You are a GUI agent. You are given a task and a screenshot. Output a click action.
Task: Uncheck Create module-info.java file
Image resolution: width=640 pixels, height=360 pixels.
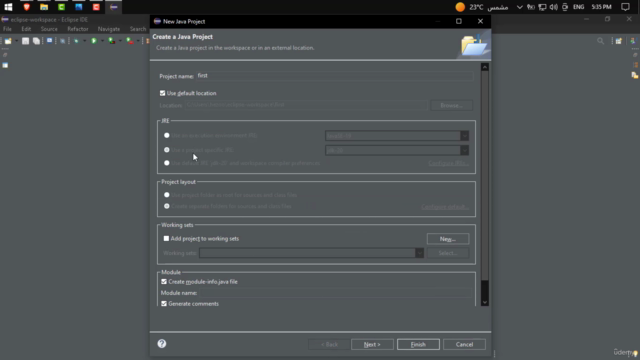pyautogui.click(x=164, y=282)
